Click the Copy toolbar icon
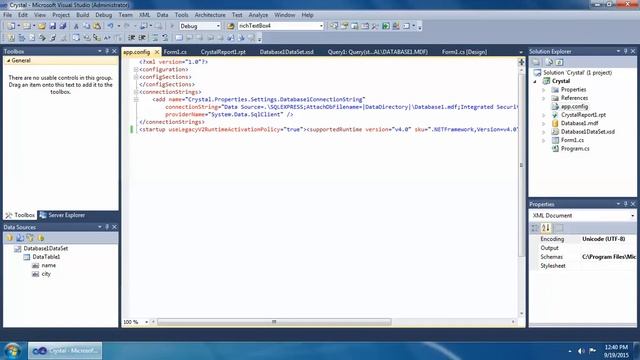 point(87,26)
